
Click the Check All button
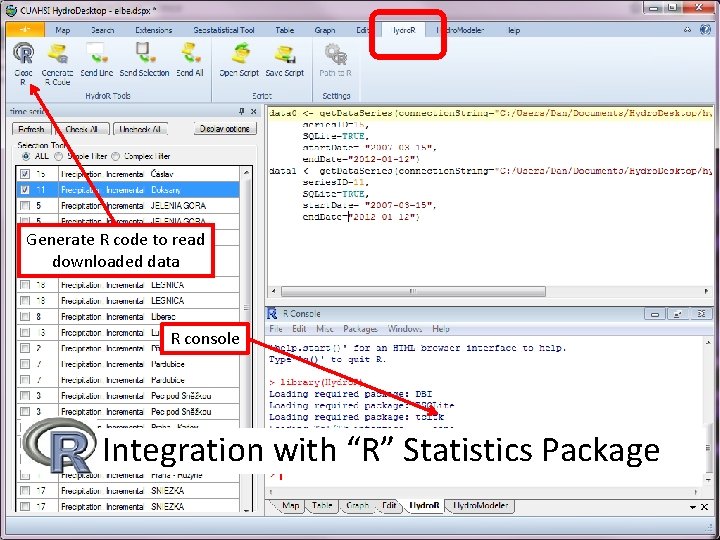pos(82,129)
